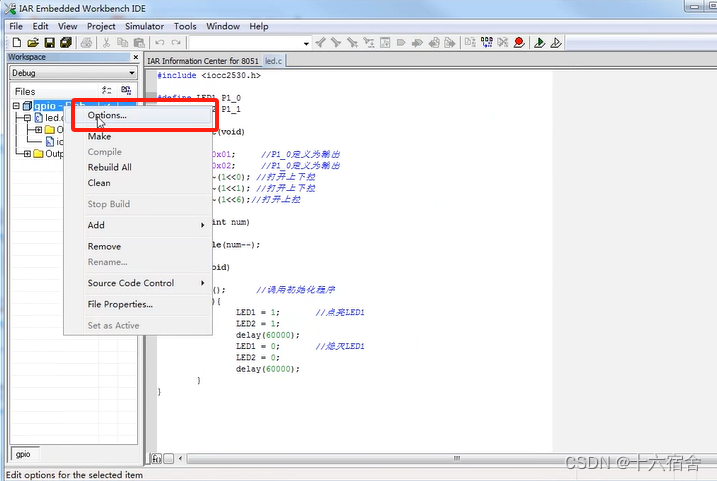Viewport: 717px width, 481px height.
Task: Toggle breakpoint with the red dot icon
Action: pos(519,43)
